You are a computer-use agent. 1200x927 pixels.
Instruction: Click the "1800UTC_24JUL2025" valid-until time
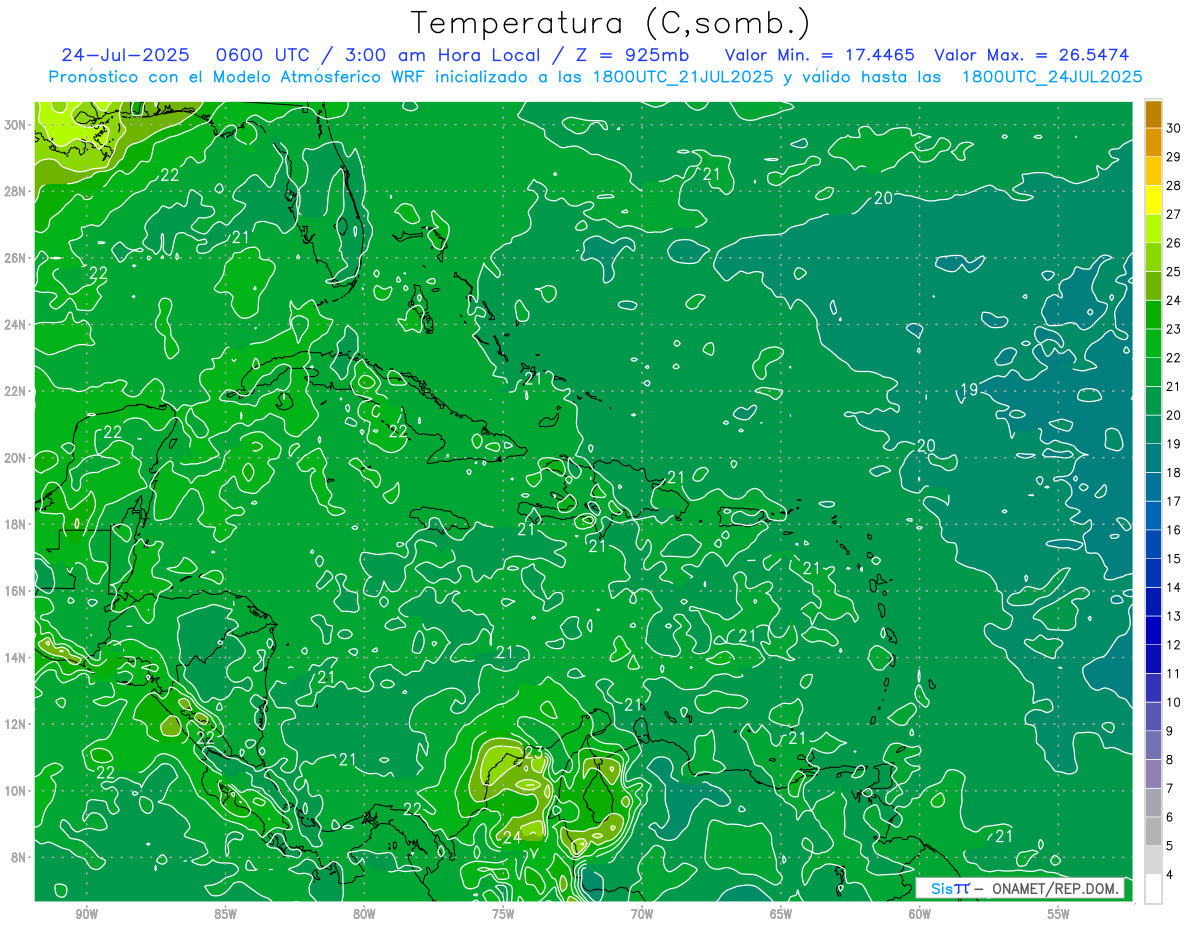(1052, 76)
